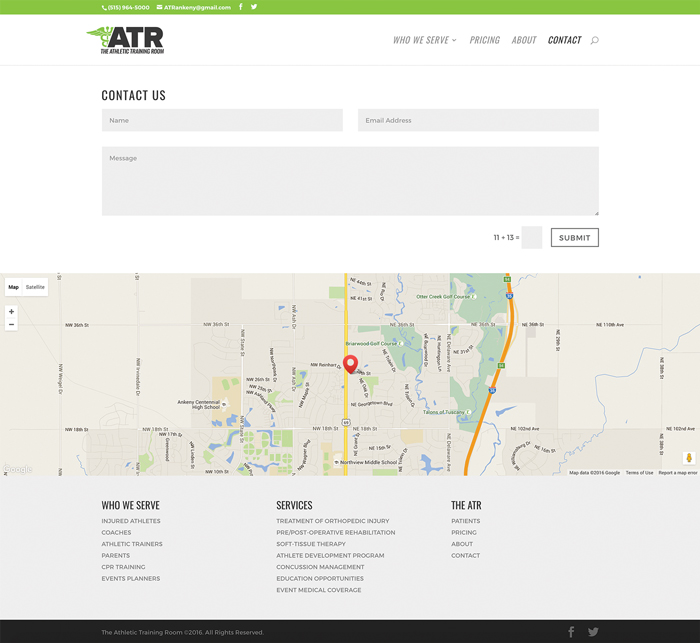The height and width of the screenshot is (643, 700).
Task: Expand the Who We Serve menu
Action: point(424,40)
